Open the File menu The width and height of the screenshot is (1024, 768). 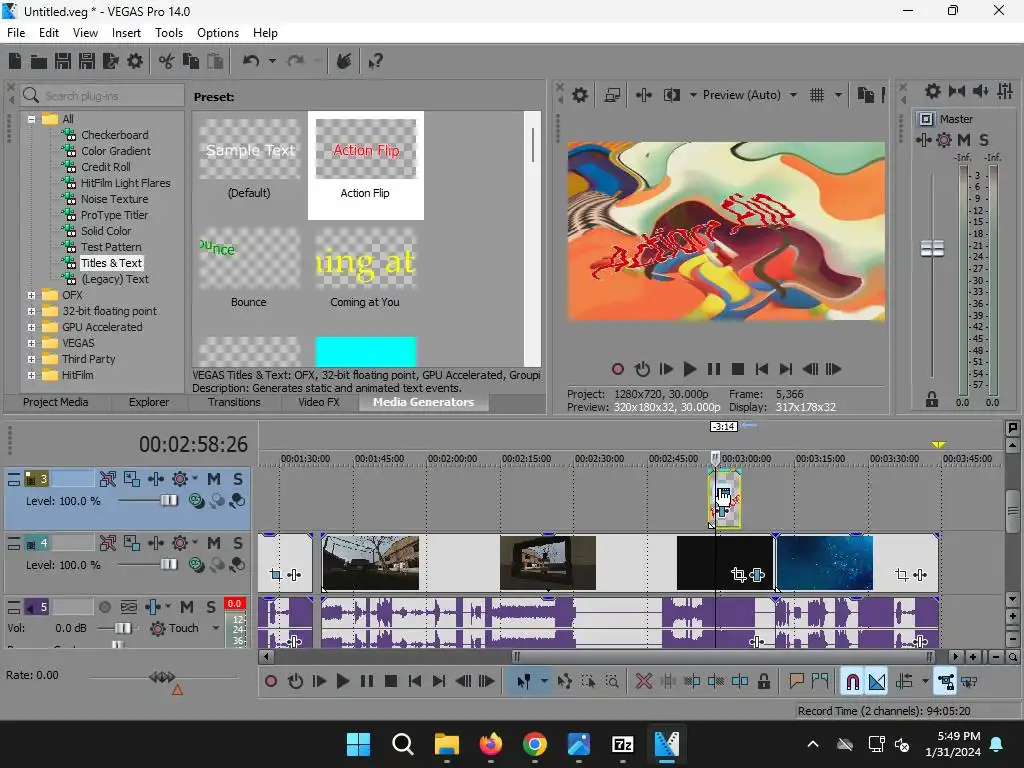16,33
